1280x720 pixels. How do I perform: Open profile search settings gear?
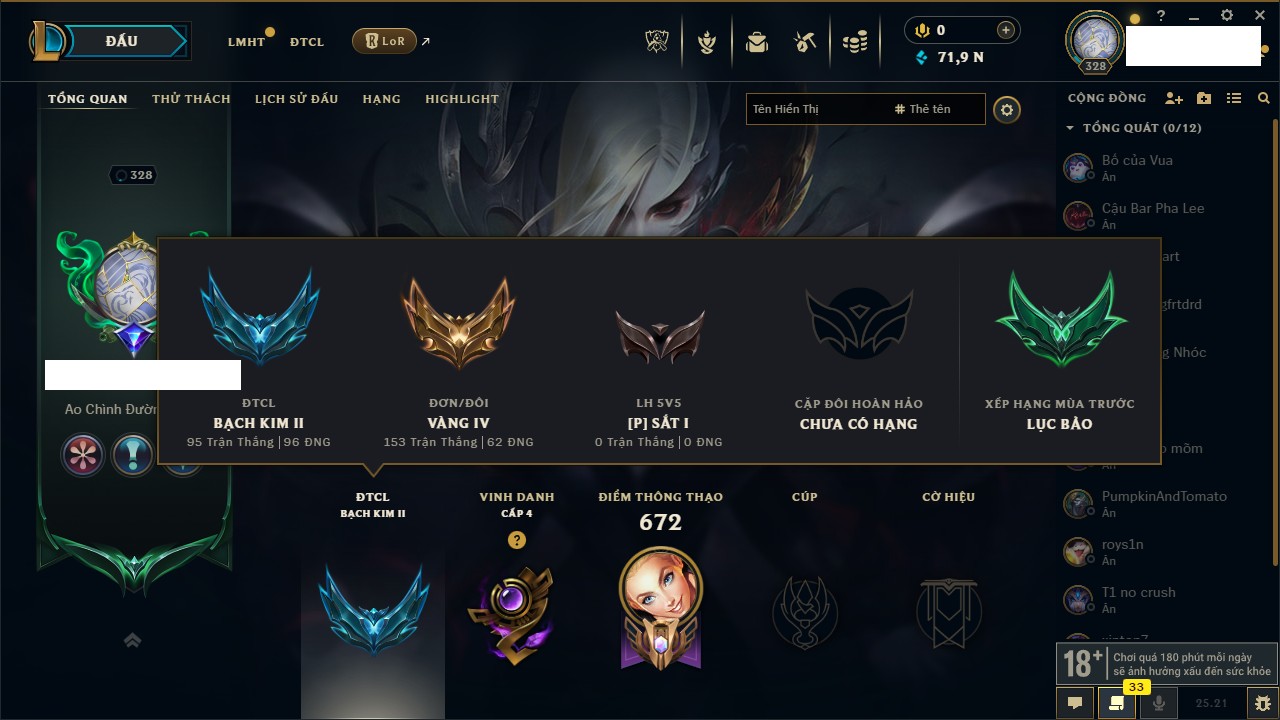pos(1007,109)
